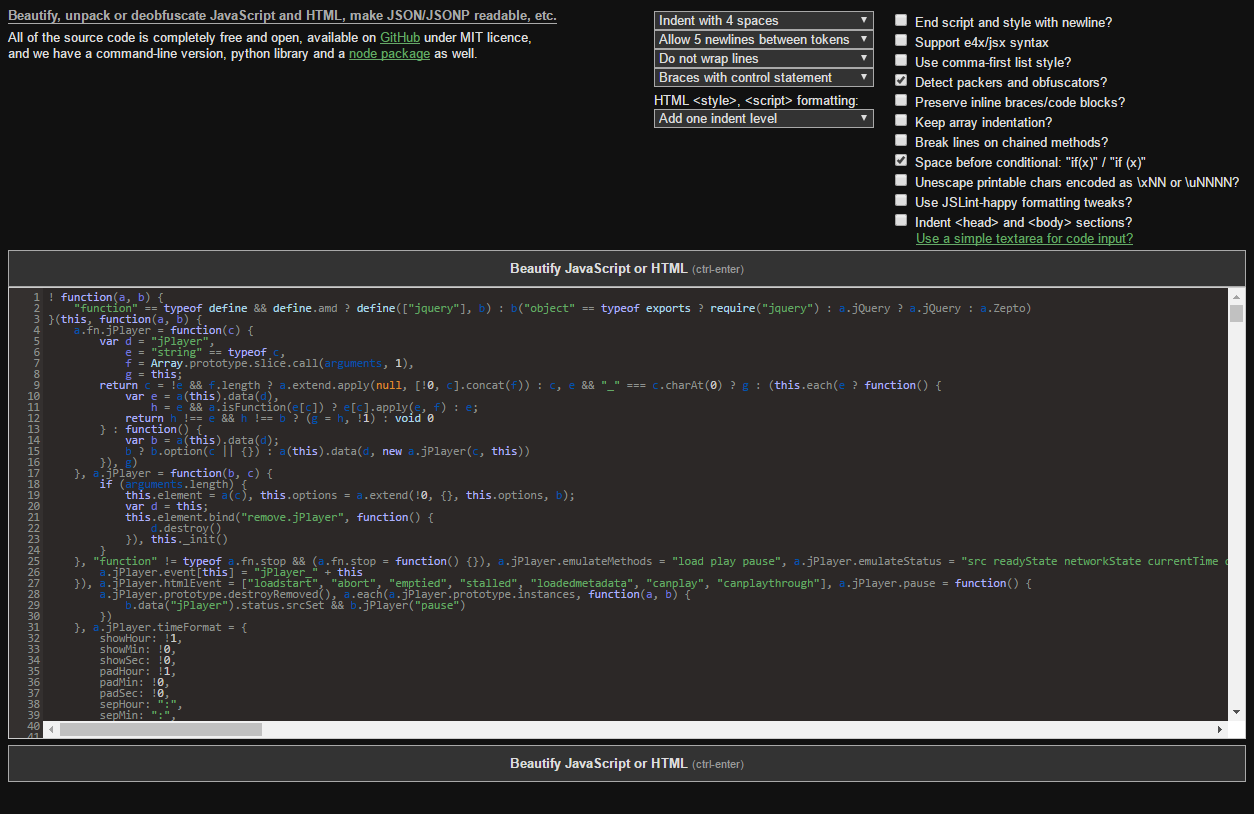Open 'Braces with control statement' dropdown
Screen dimensions: 1254x814
click(764, 78)
